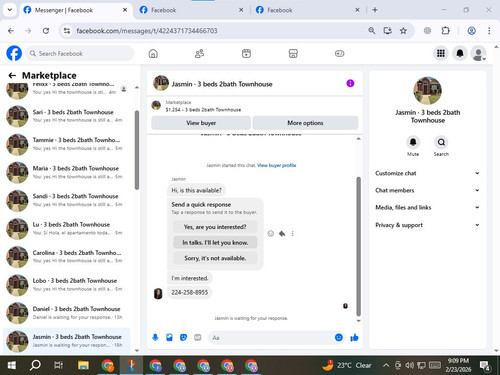Open the Chrome zoom magnifier icon
The image size is (500, 375).
pos(372,31)
